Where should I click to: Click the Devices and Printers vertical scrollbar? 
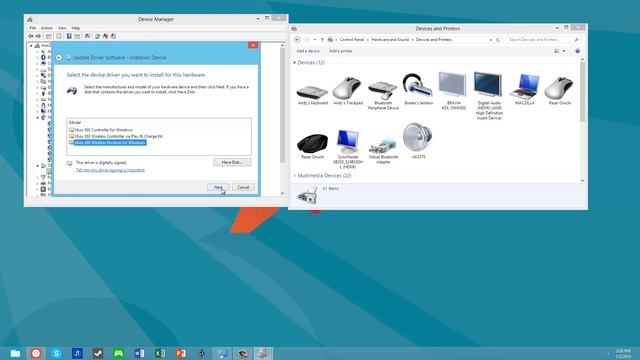(582, 92)
